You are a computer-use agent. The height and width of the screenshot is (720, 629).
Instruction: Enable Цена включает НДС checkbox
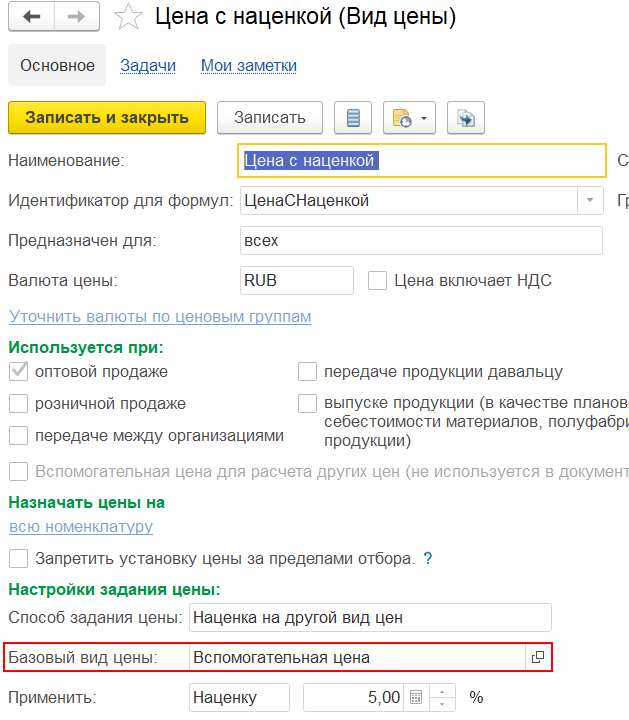coord(377,281)
